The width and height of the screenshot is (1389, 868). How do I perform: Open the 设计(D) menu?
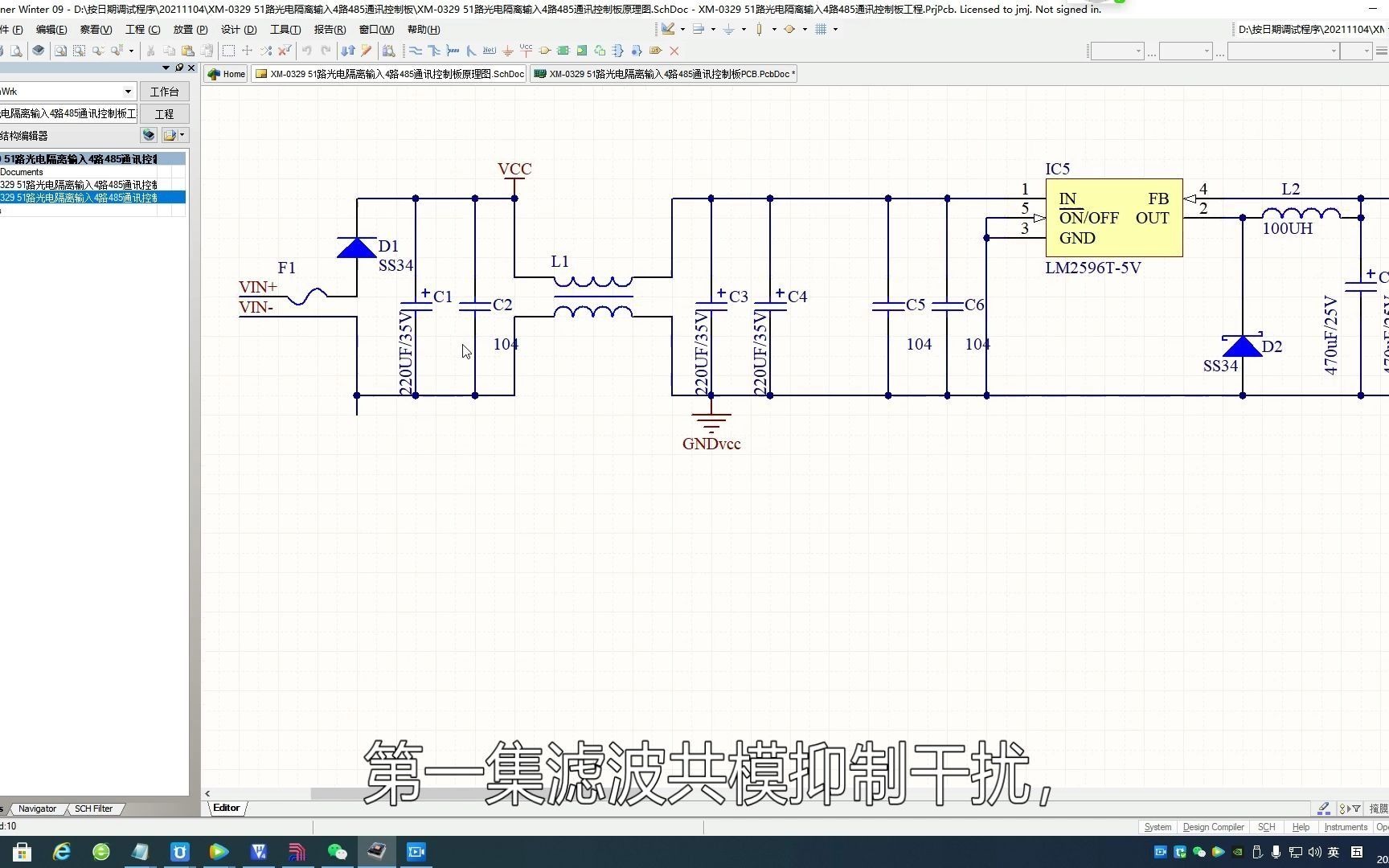239,30
